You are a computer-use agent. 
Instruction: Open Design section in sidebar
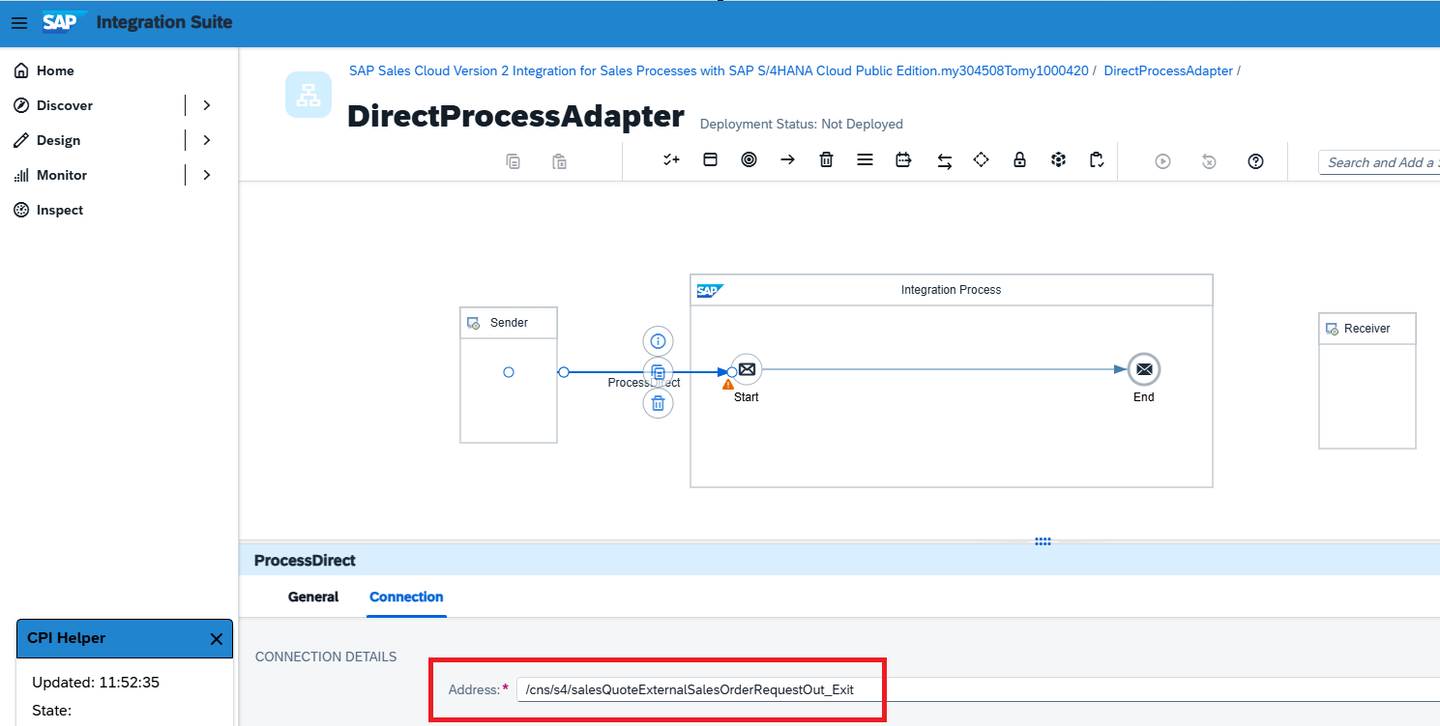(x=58, y=140)
